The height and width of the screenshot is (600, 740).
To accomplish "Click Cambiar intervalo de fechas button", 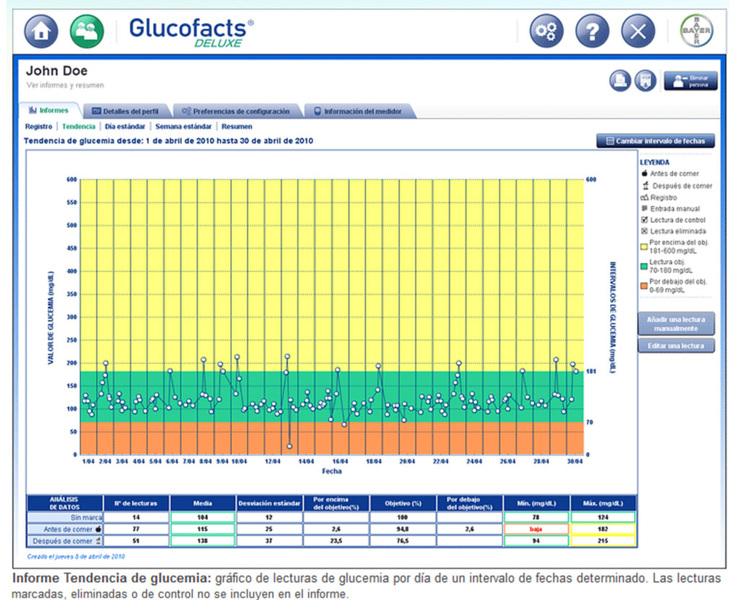I will click(656, 141).
